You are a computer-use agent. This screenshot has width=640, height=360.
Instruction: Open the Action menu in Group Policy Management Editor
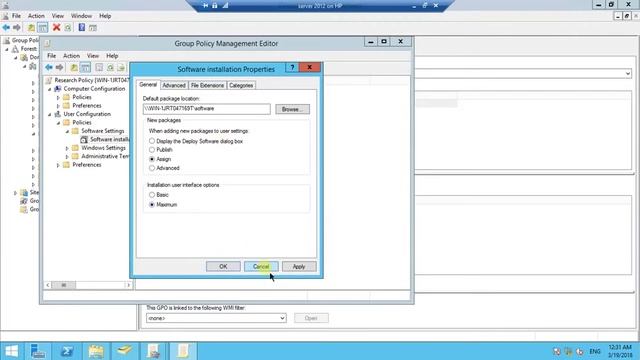[x=71, y=56]
